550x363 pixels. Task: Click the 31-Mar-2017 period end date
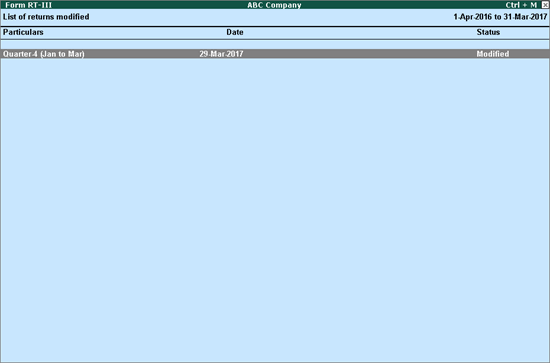point(525,17)
